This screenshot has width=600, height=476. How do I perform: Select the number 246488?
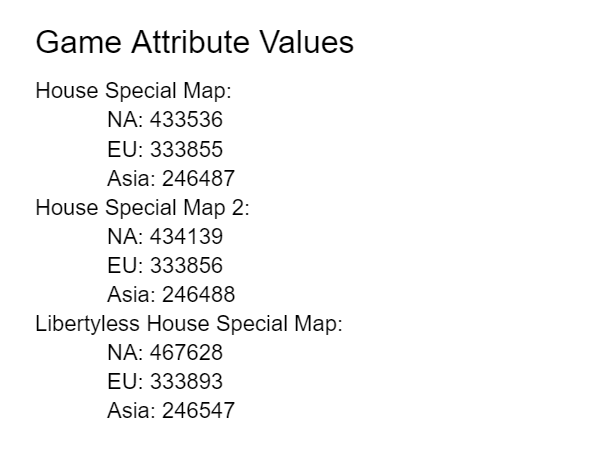coord(198,295)
